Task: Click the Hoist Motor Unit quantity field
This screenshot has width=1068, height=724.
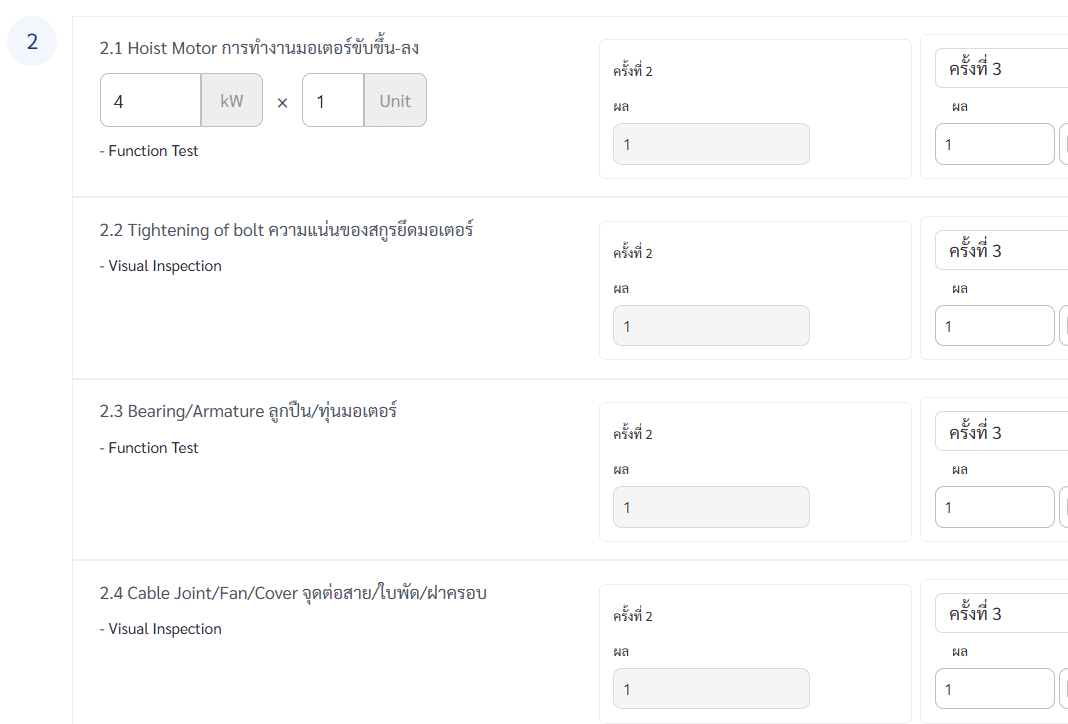Action: [x=333, y=101]
